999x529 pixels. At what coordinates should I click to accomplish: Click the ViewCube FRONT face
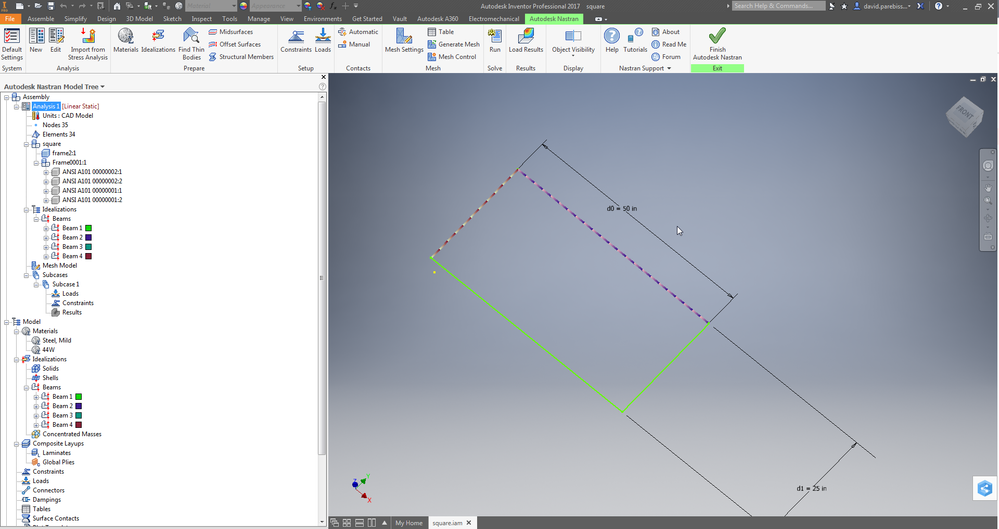tap(963, 114)
